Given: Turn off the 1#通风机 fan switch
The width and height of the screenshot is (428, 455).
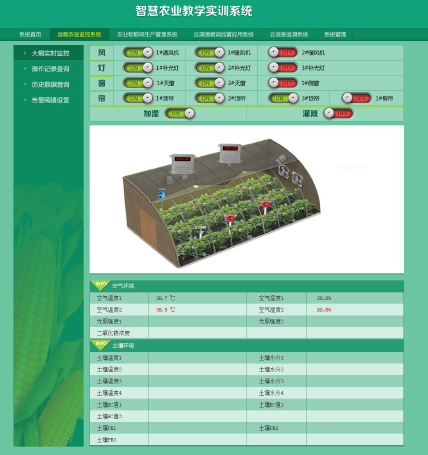Looking at the screenshot, I should coord(138,52).
